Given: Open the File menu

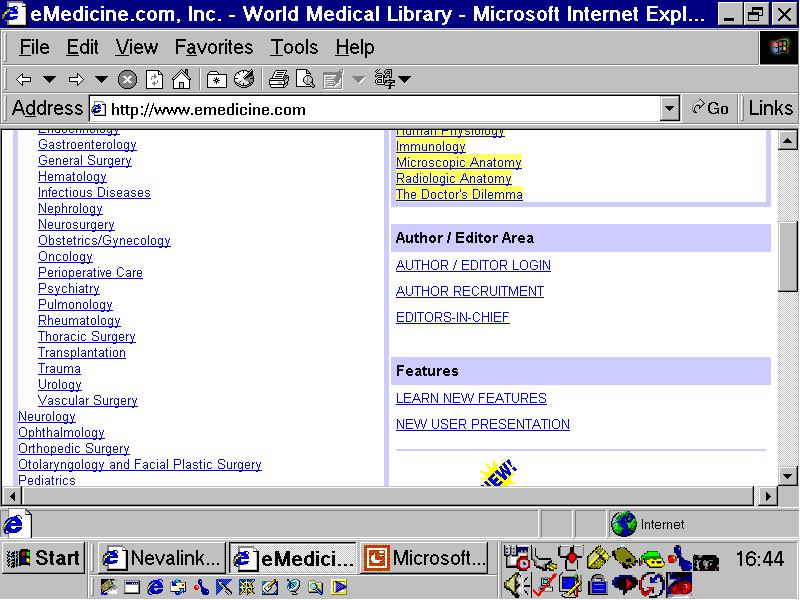Looking at the screenshot, I should [35, 47].
